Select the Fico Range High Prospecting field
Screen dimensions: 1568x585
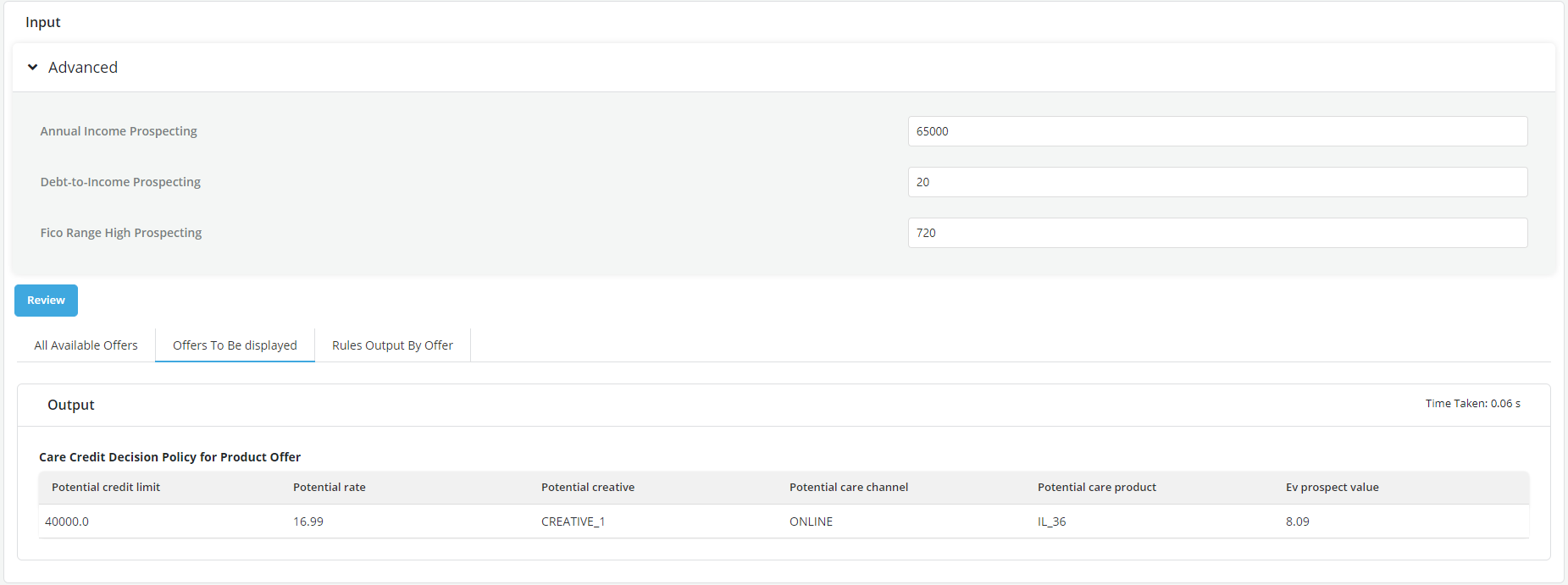1216,233
